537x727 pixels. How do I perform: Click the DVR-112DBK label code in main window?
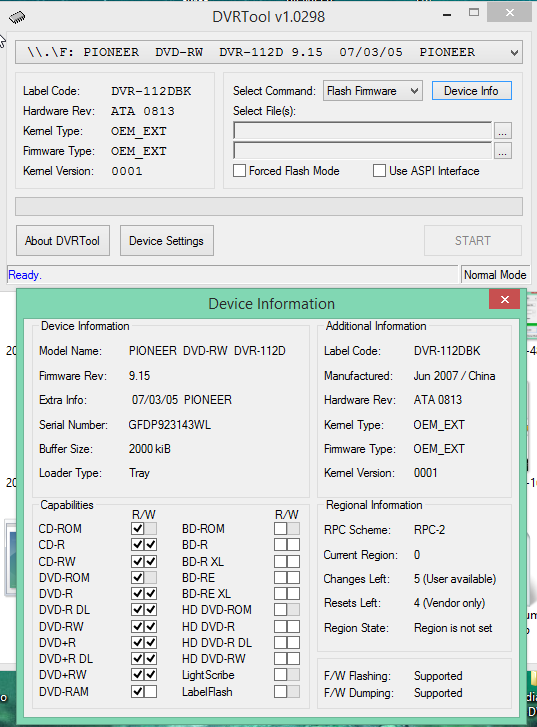tap(151, 91)
